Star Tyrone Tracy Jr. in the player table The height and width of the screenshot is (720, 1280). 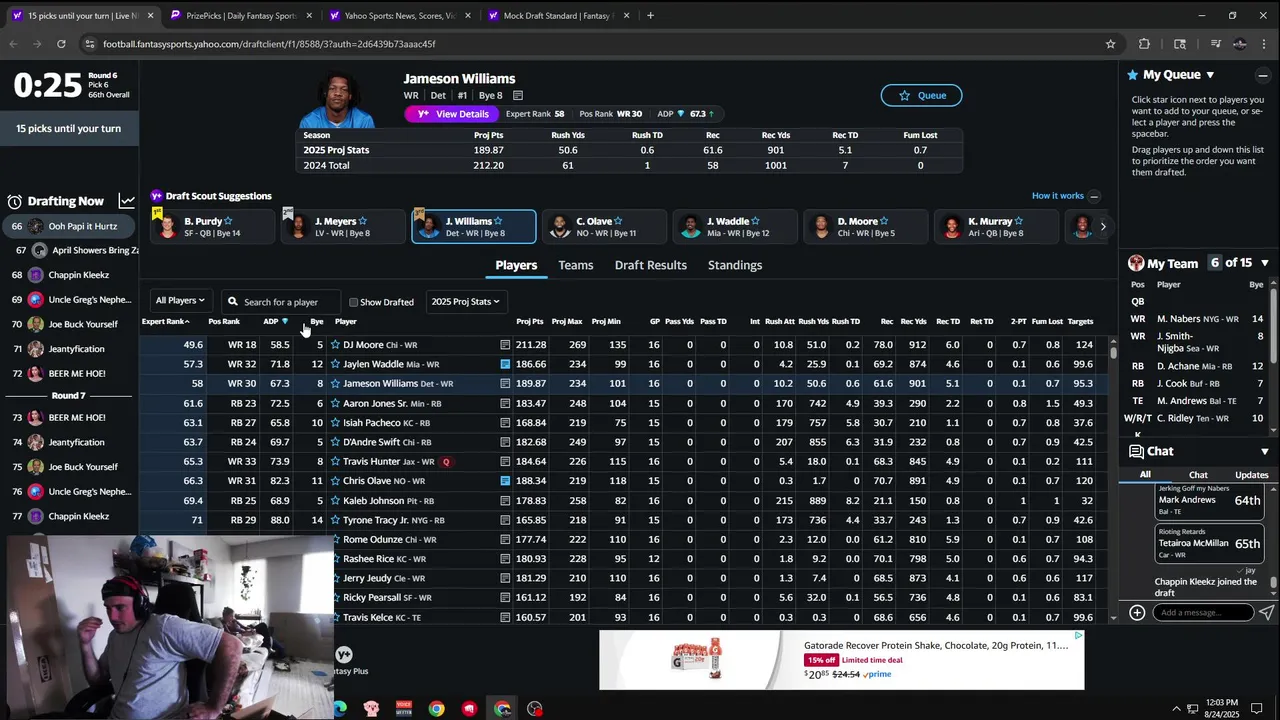pos(335,520)
